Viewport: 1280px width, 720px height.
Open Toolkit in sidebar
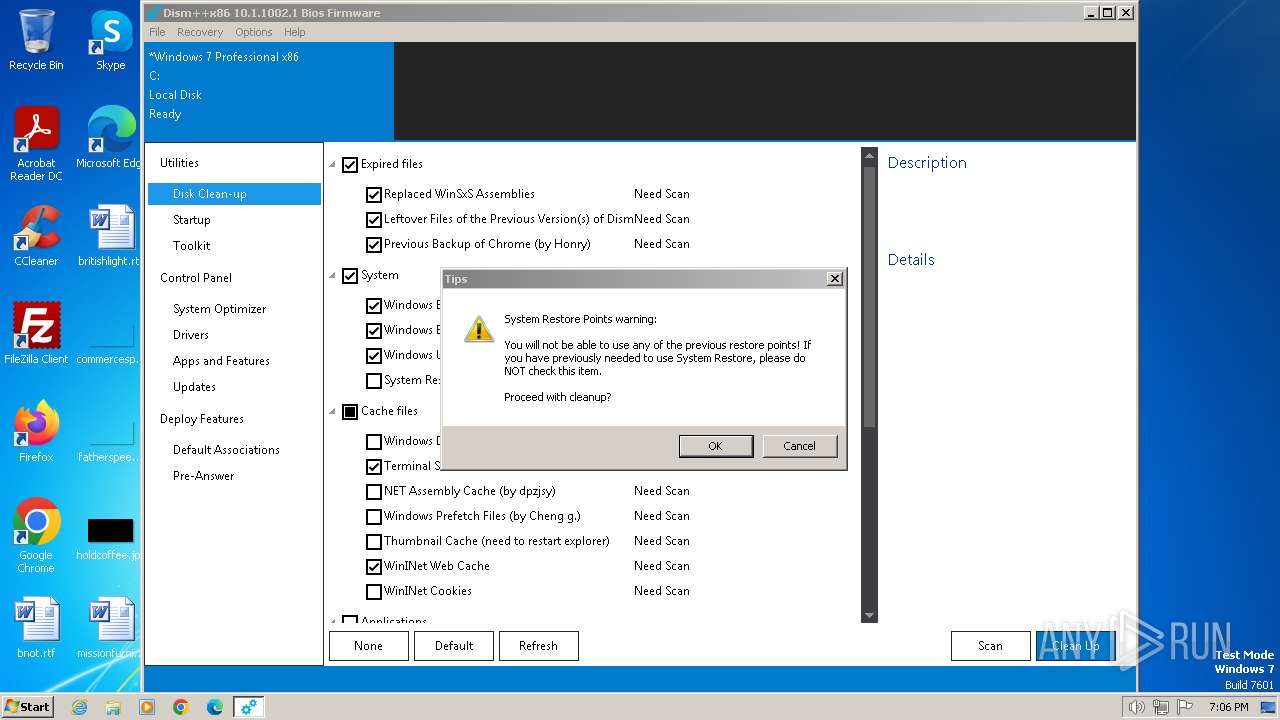pyautogui.click(x=192, y=246)
